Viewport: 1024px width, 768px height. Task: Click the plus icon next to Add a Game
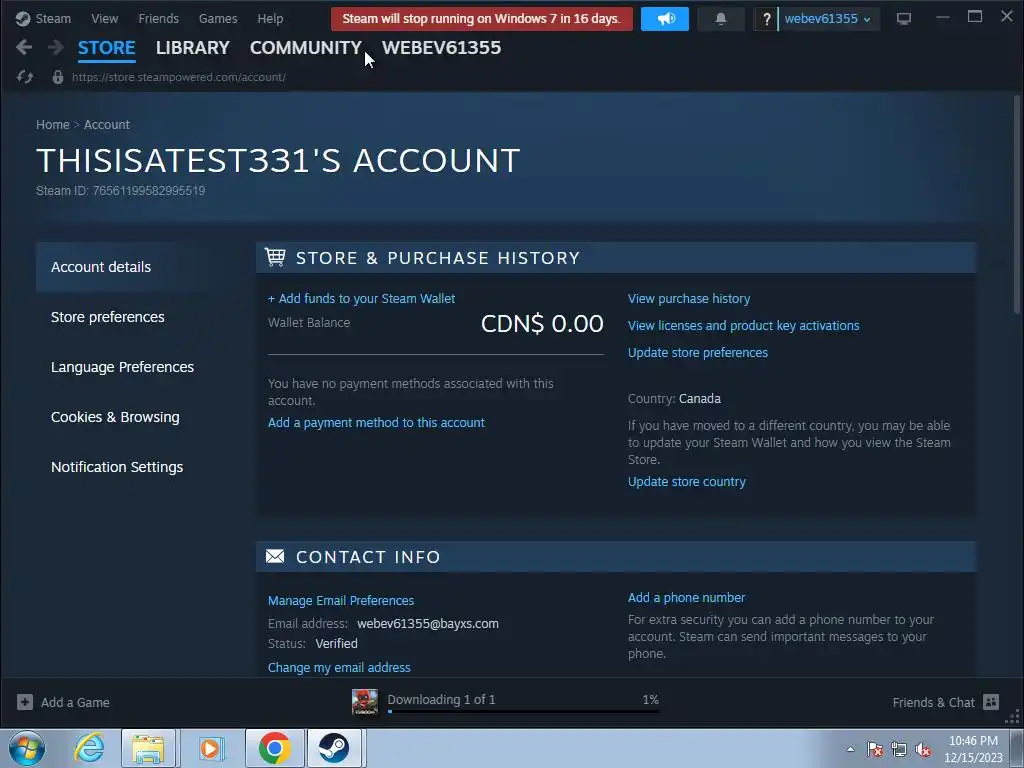25,702
